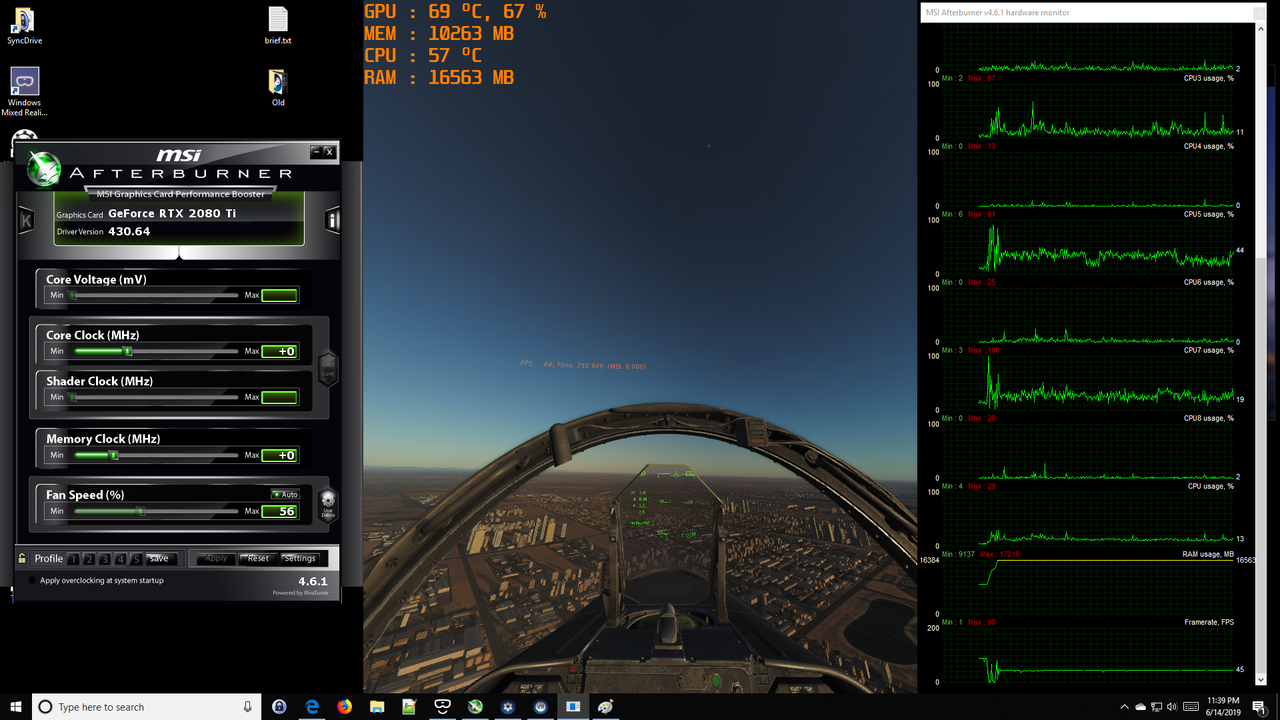Screen dimensions: 1280x720
Task: Open the Afterburner information i button
Action: click(x=332, y=220)
